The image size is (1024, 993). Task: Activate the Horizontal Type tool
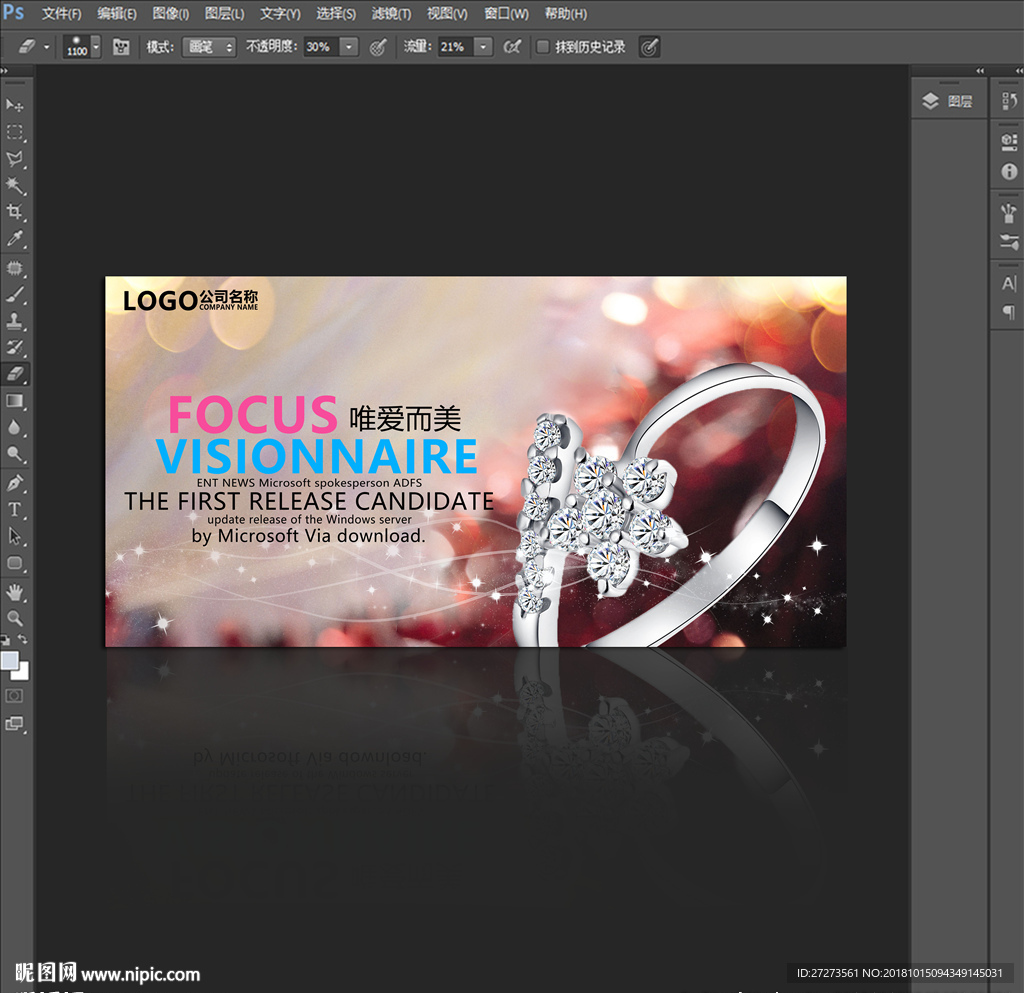click(x=15, y=509)
